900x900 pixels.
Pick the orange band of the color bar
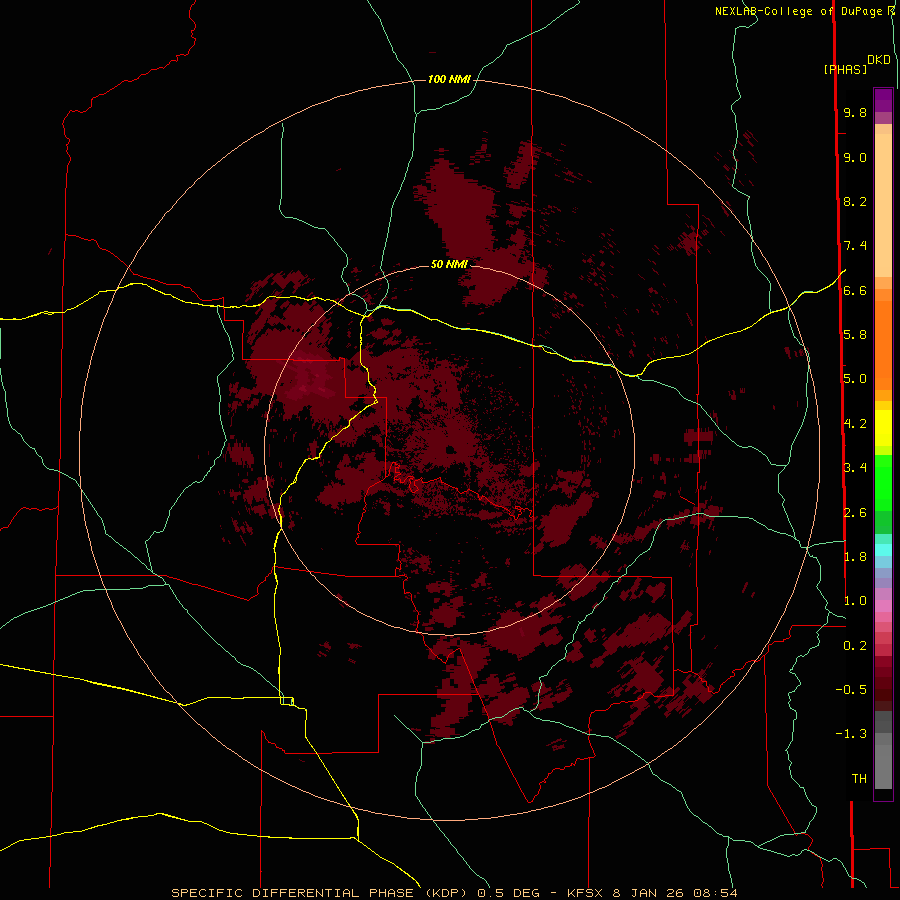(883, 344)
